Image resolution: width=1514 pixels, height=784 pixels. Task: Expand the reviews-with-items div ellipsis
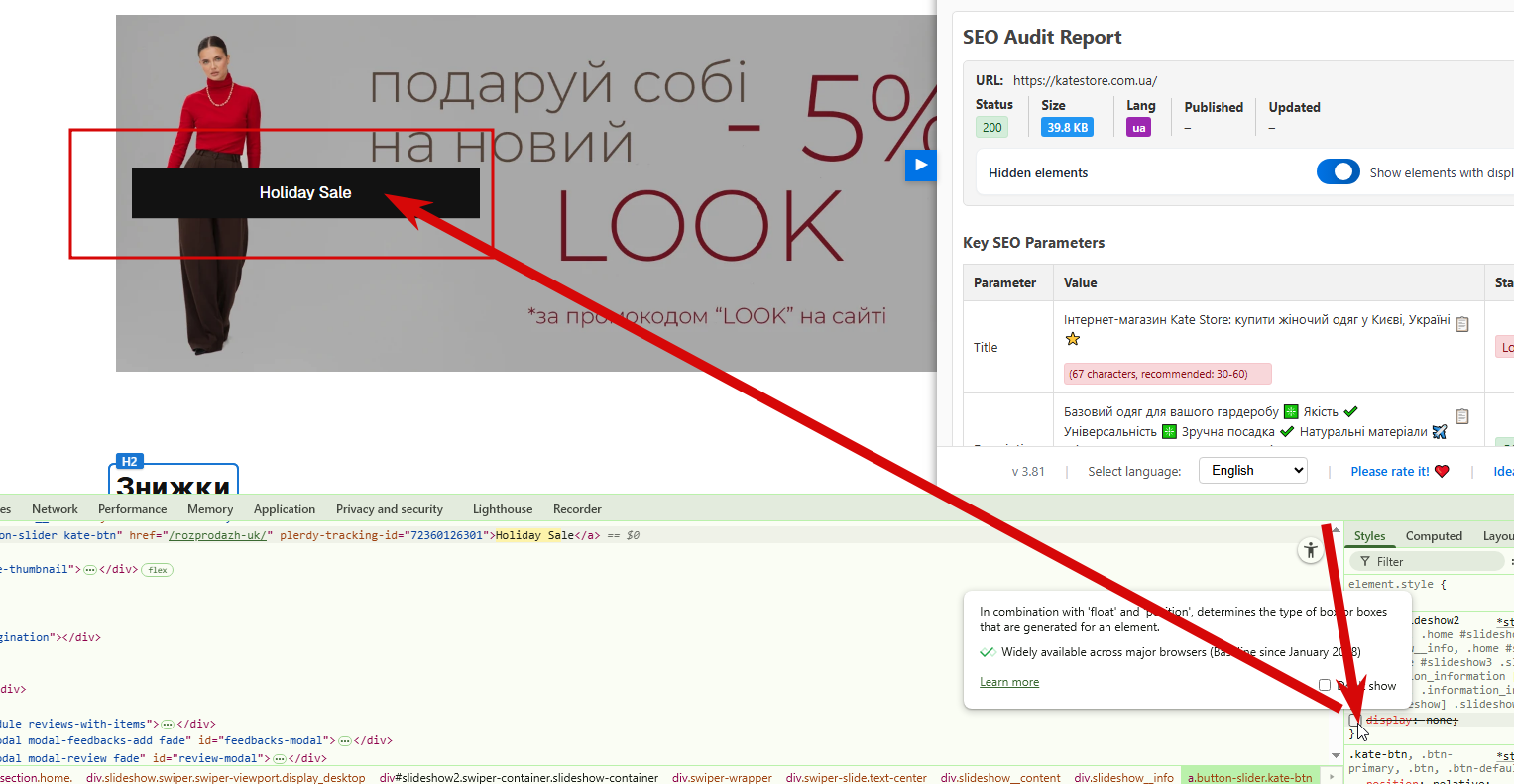pyautogui.click(x=168, y=725)
